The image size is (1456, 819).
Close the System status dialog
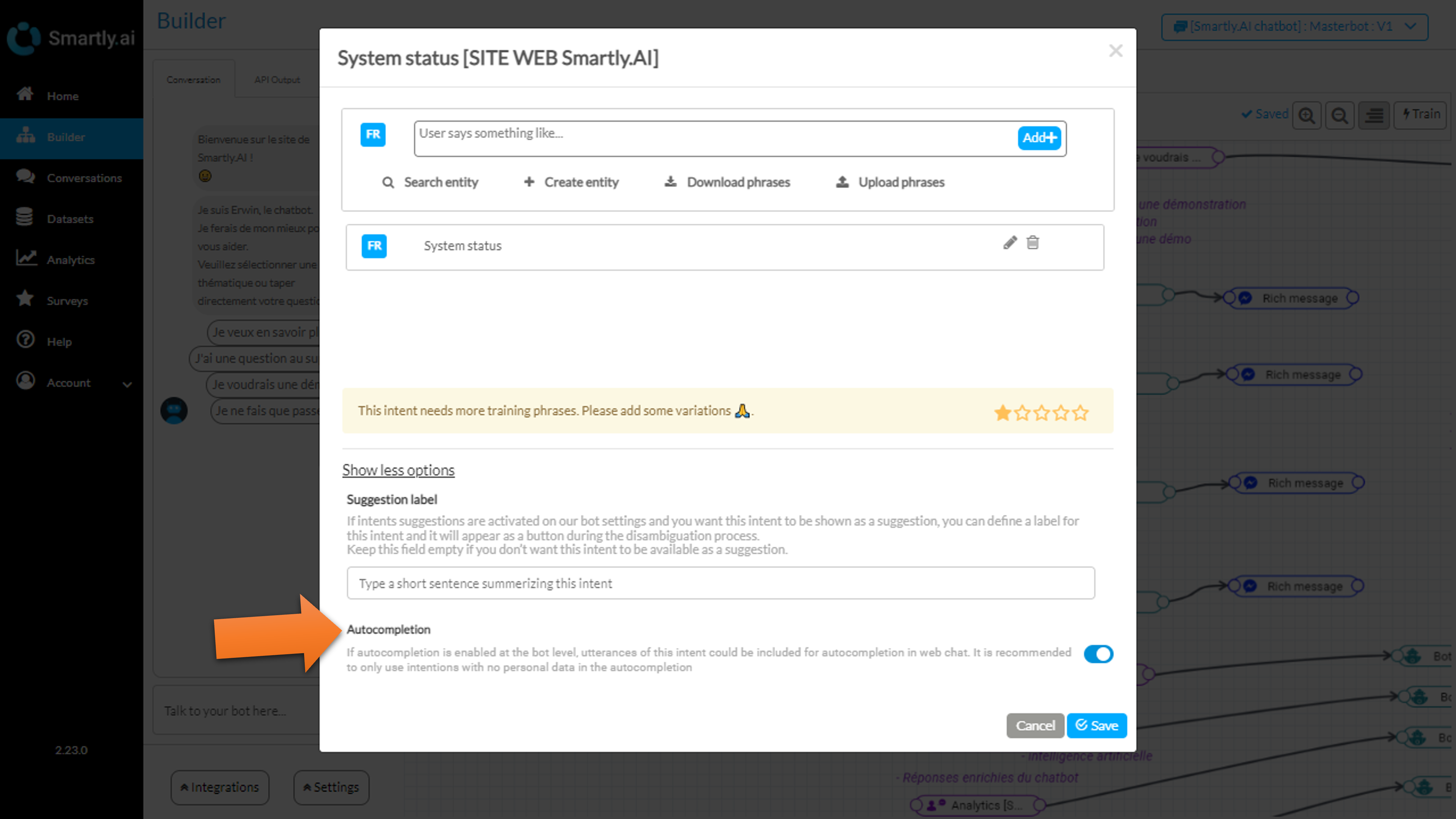[x=1115, y=51]
